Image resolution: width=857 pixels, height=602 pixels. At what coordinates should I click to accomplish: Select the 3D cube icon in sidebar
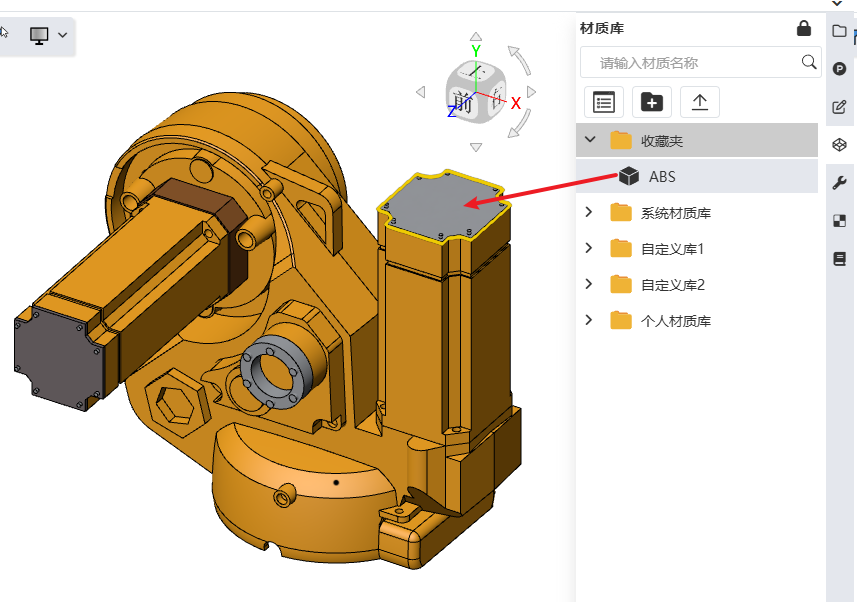(x=840, y=145)
